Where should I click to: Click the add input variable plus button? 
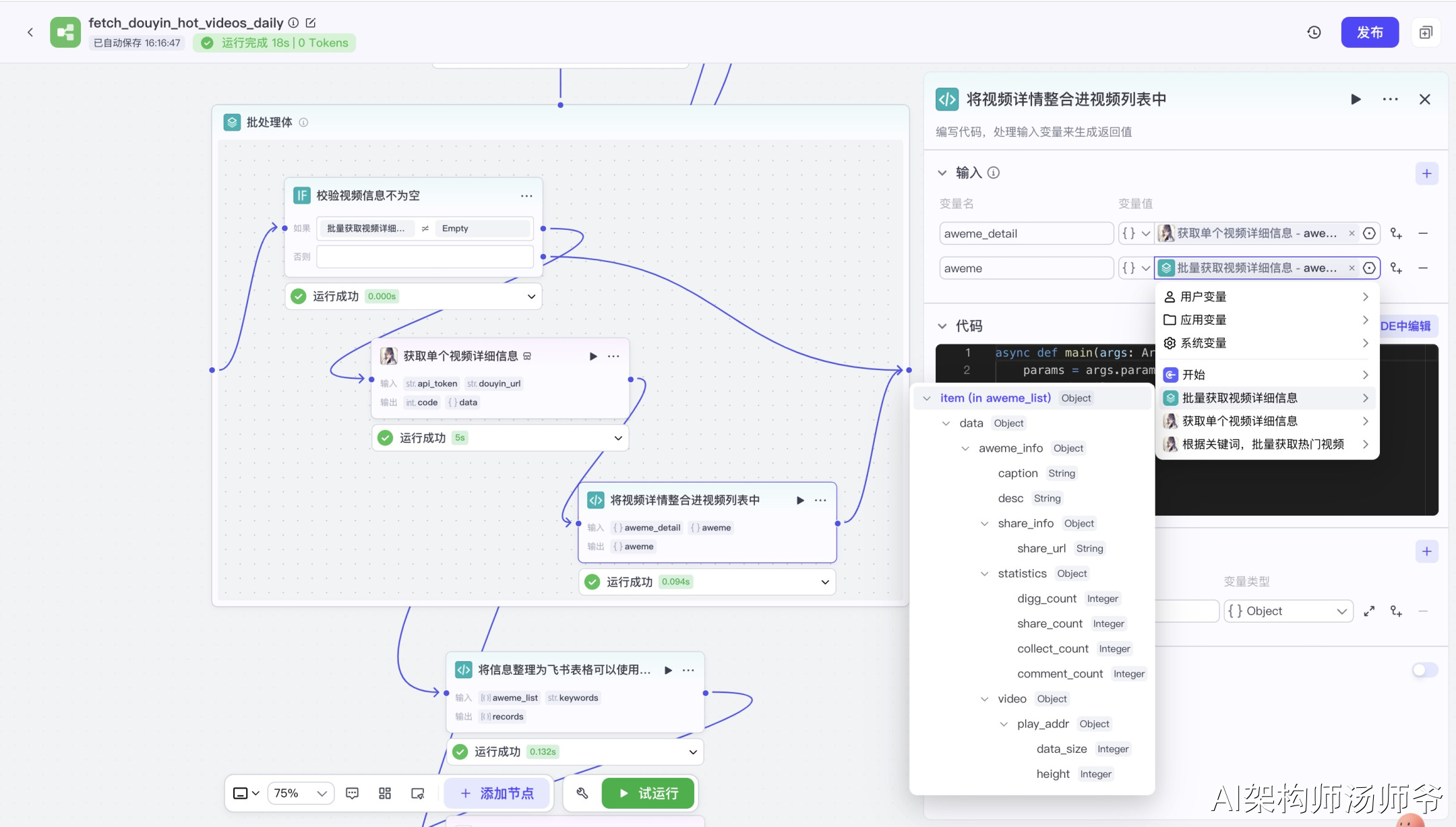click(1426, 173)
